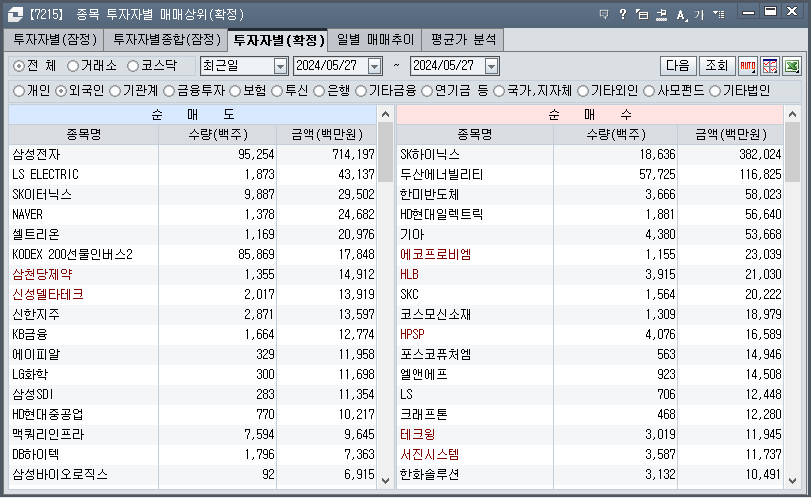Switch to 투자자별(잠정) tab
This screenshot has height=498, width=811.
click(x=54, y=39)
